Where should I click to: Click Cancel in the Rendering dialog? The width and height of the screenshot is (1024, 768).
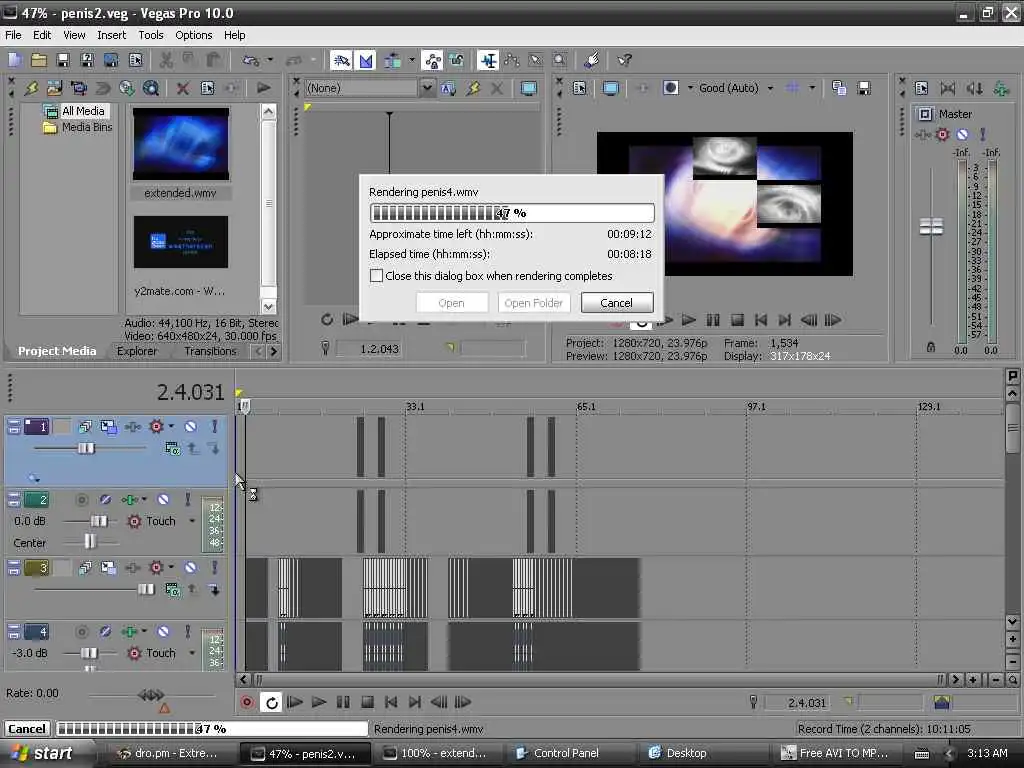point(616,303)
